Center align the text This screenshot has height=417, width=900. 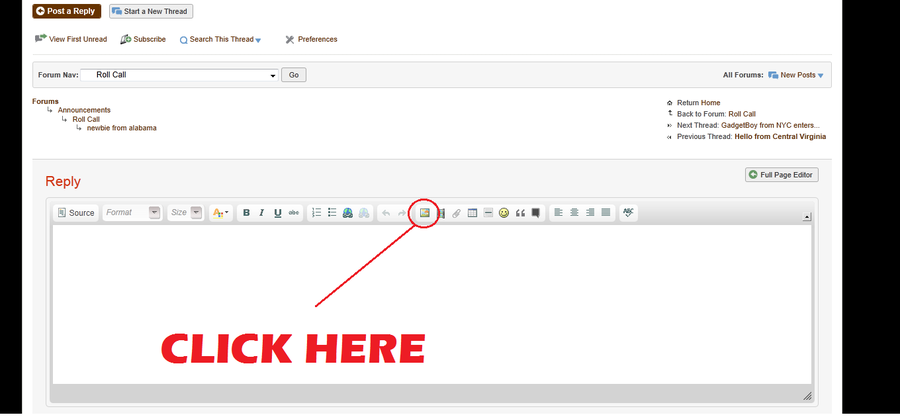pos(574,213)
